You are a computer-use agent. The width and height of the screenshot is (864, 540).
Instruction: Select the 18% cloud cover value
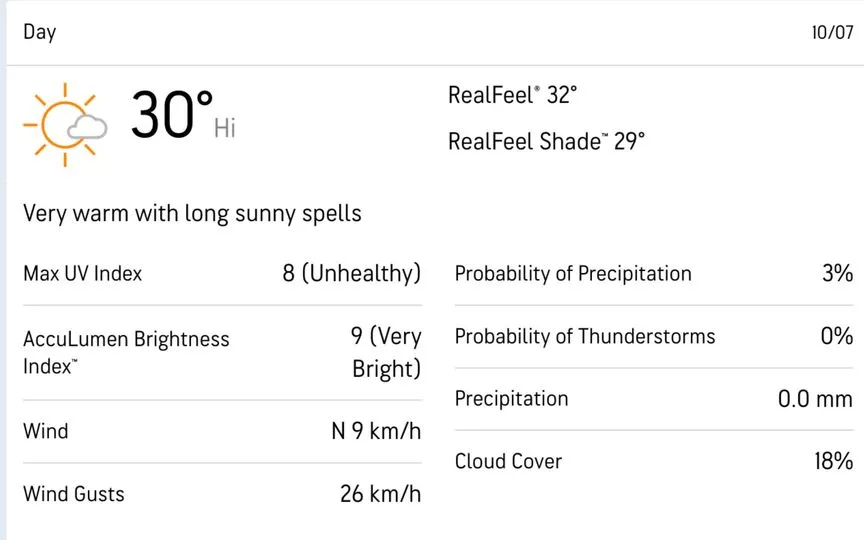tap(834, 461)
